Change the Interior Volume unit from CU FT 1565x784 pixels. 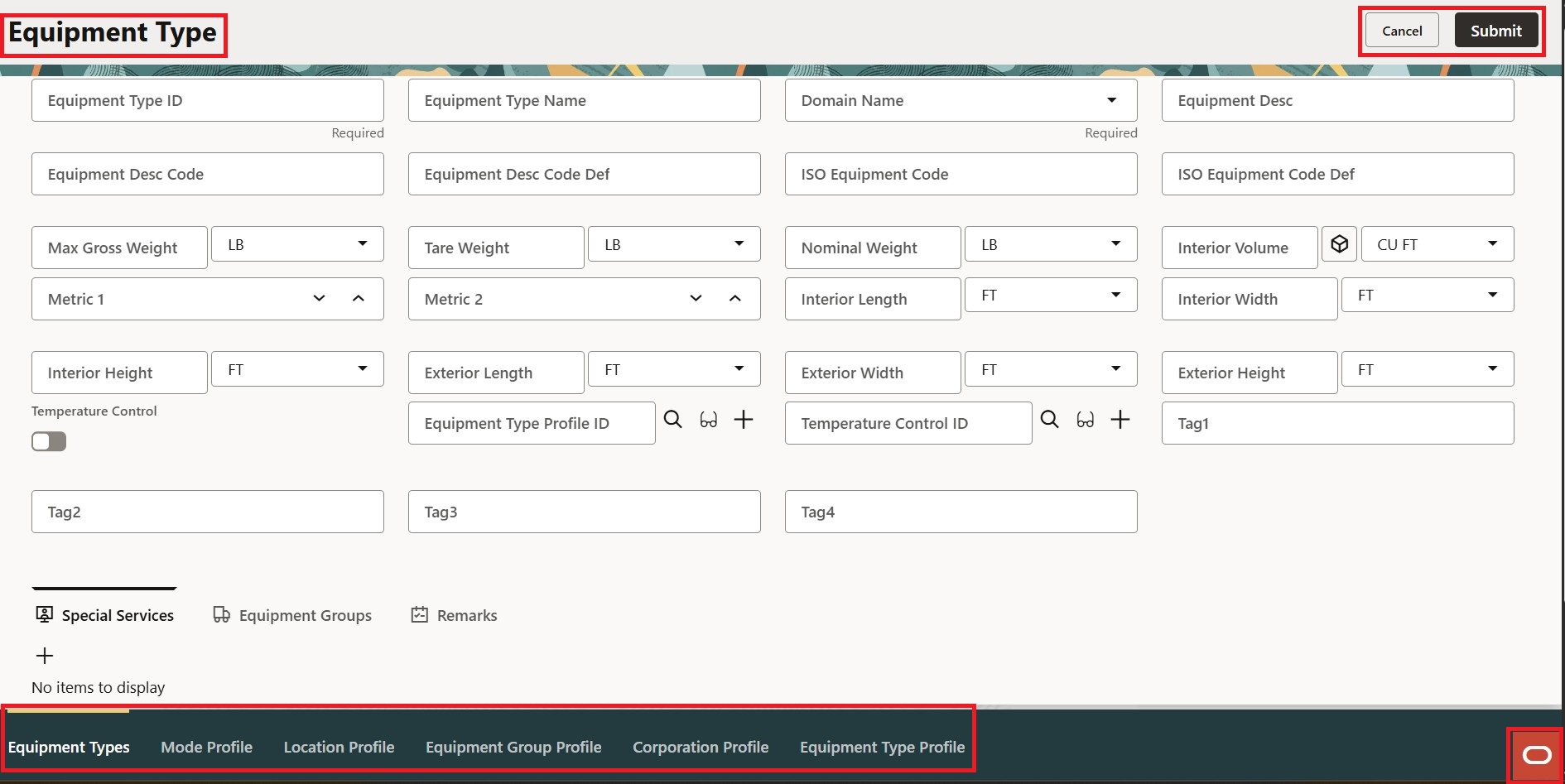click(x=1493, y=243)
